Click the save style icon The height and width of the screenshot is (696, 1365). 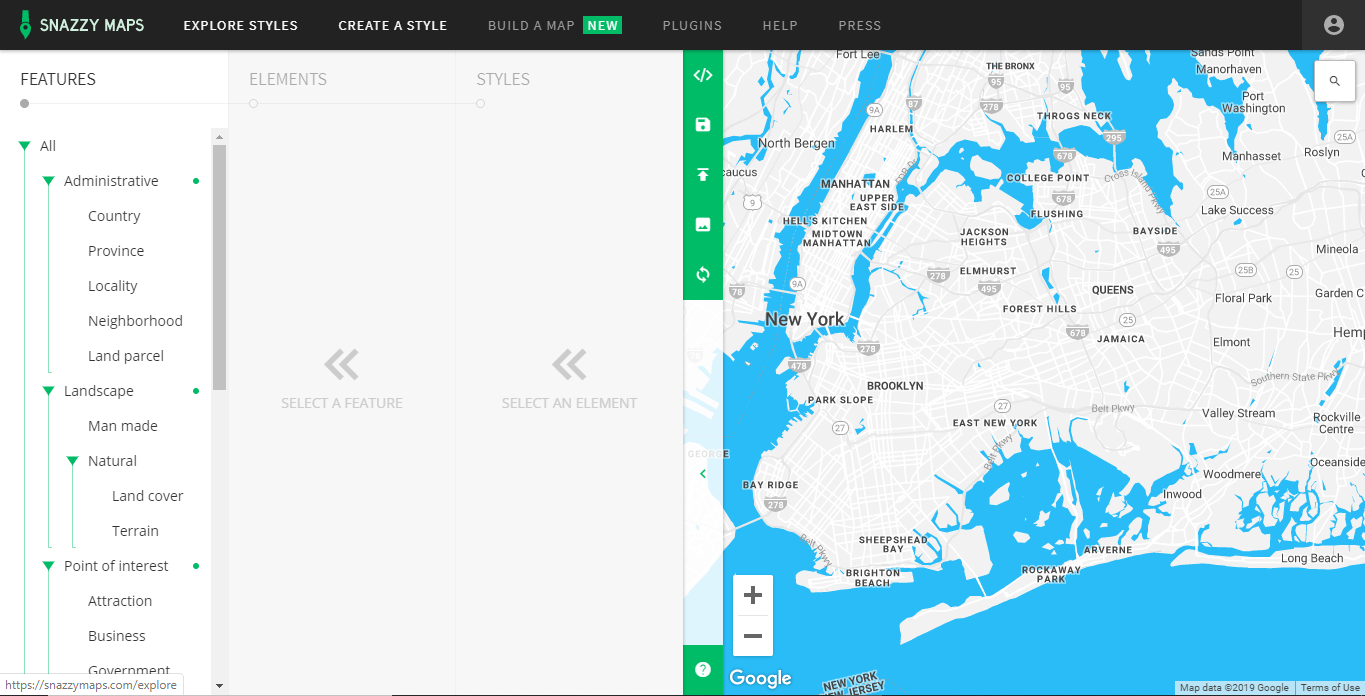click(703, 125)
